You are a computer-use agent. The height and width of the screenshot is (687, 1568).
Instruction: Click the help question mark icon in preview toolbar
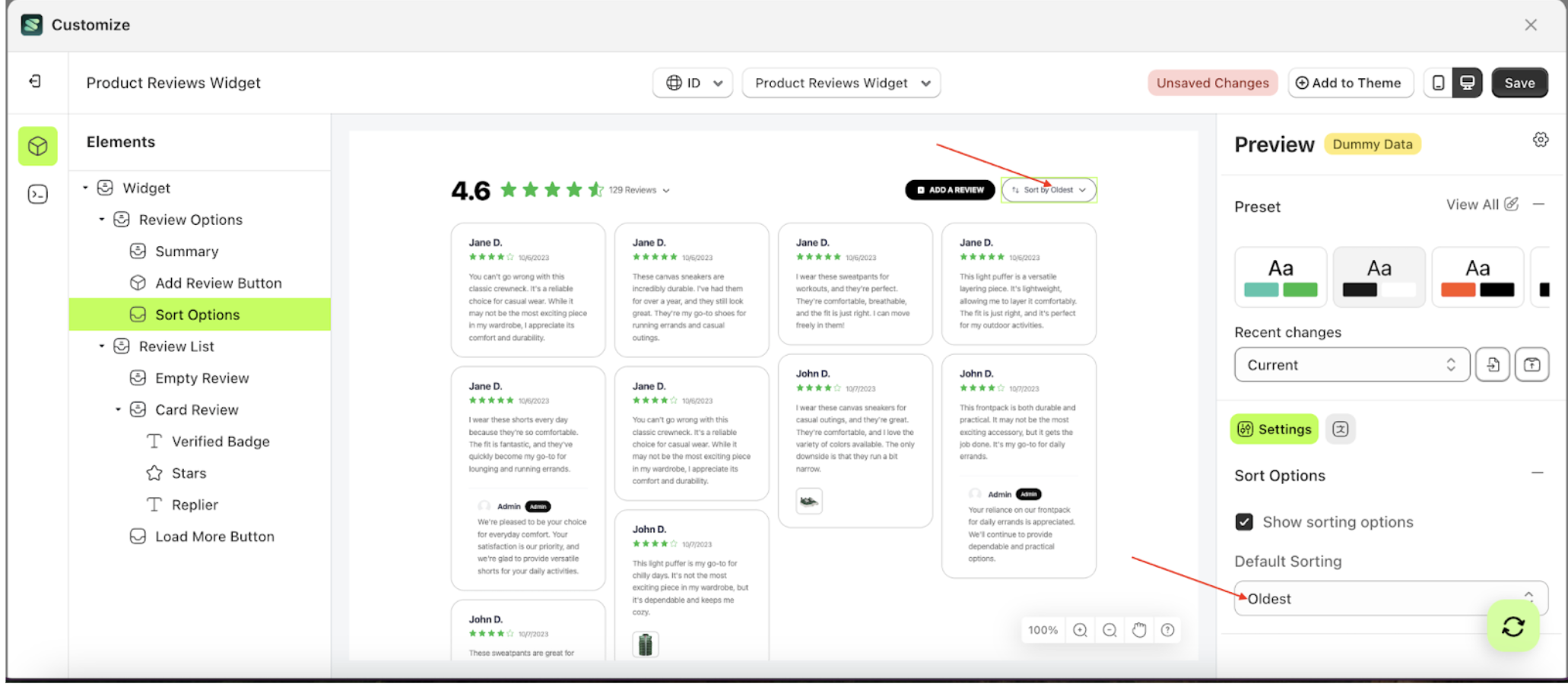1167,629
